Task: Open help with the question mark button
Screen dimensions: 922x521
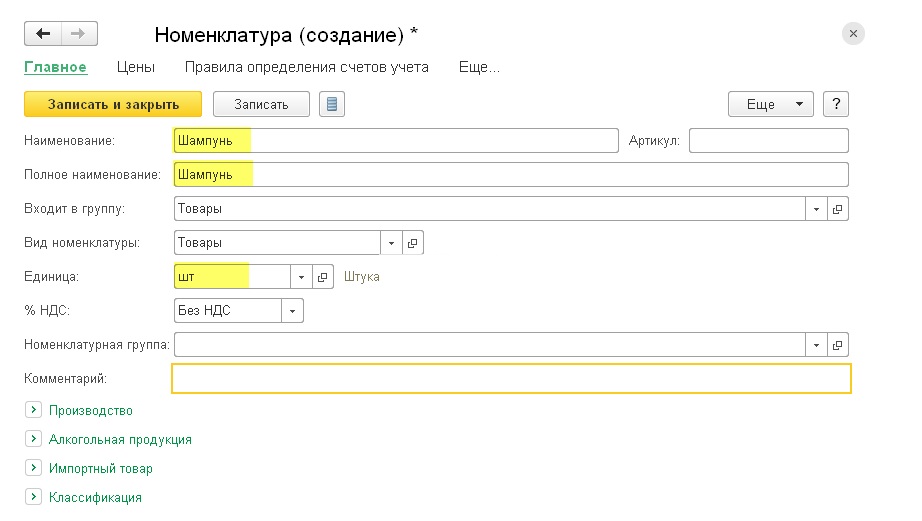Action: coord(836,104)
